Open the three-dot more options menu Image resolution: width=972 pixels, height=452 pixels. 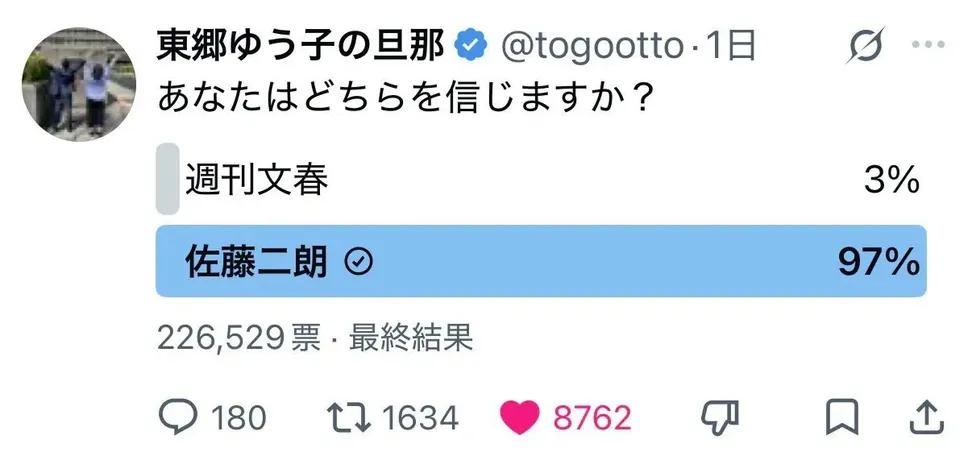click(928, 45)
